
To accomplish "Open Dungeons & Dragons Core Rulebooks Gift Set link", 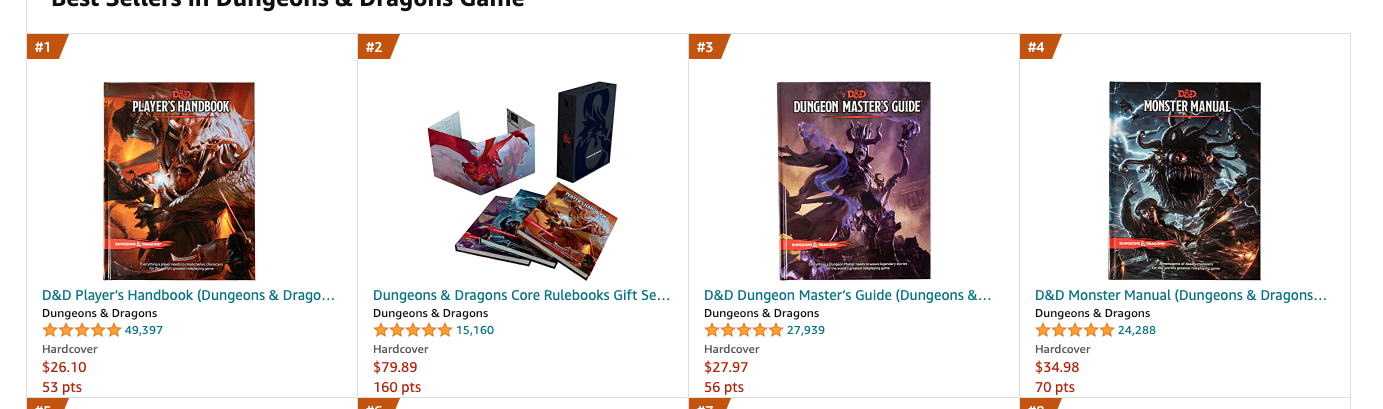I will click(521, 296).
